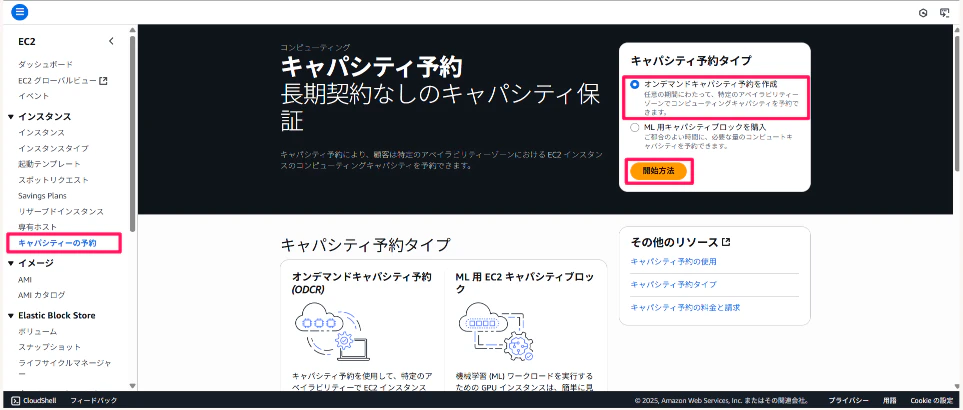The image size is (963, 410).
Task: Click the ML 用 EC2 キャパシティブロック illustration
Action: point(497,332)
